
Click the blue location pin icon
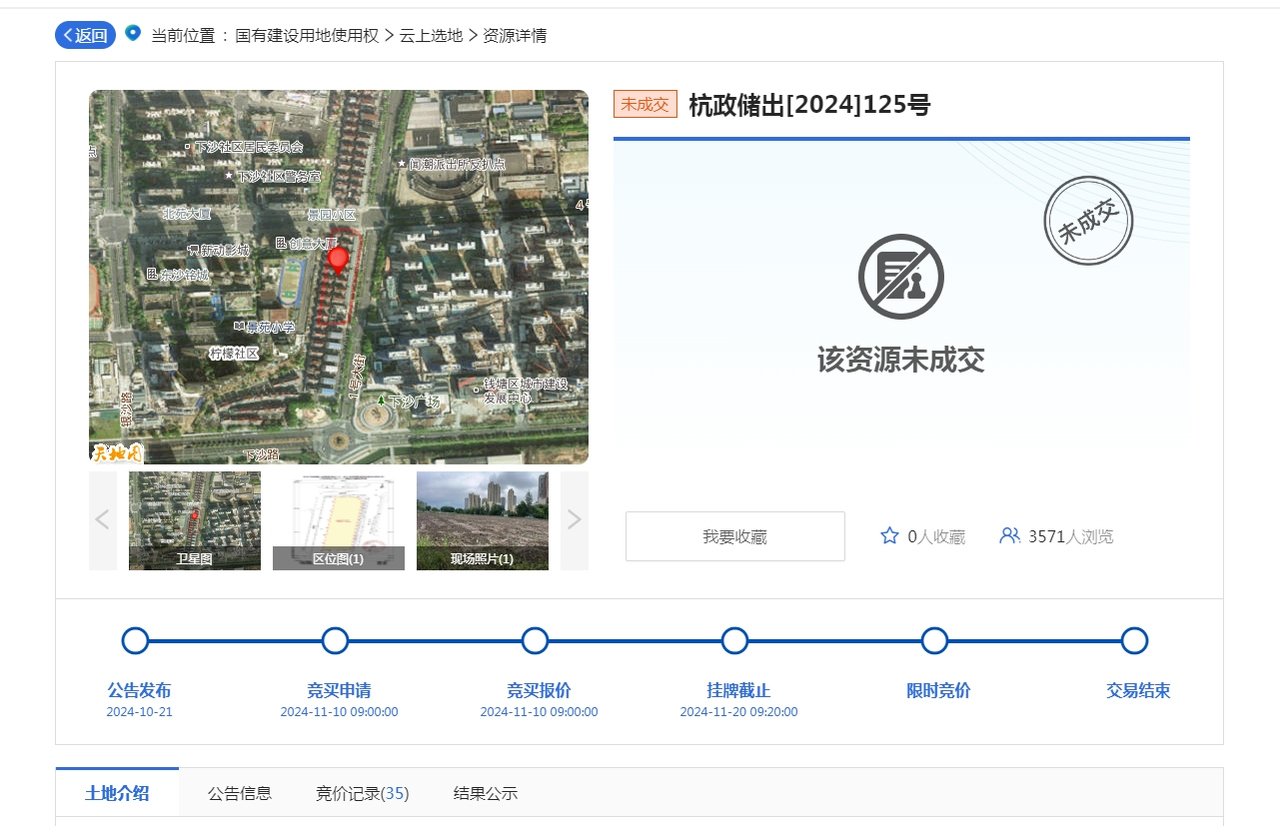(133, 33)
